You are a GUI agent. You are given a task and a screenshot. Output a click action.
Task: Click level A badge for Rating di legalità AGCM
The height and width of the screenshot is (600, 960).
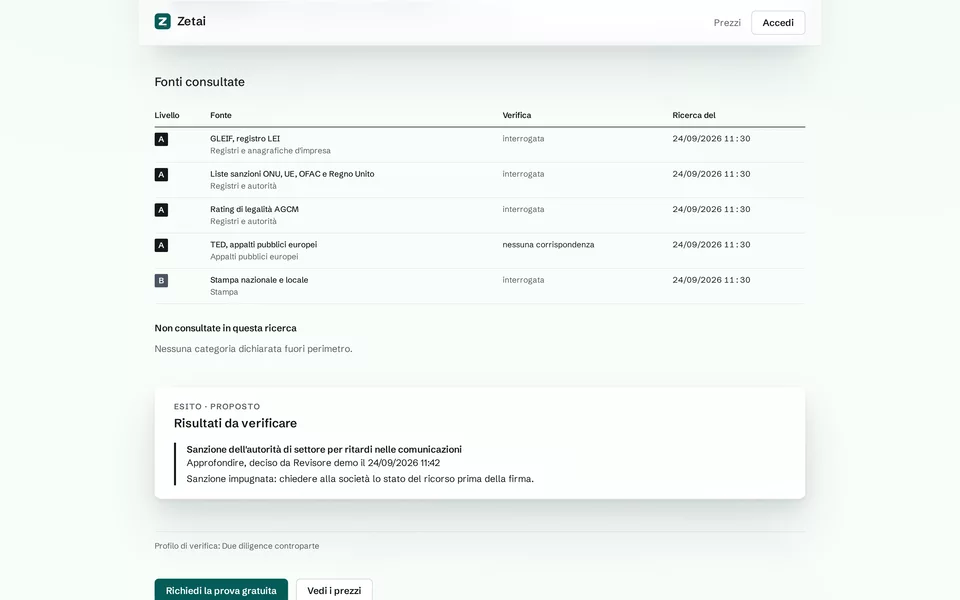click(x=161, y=210)
